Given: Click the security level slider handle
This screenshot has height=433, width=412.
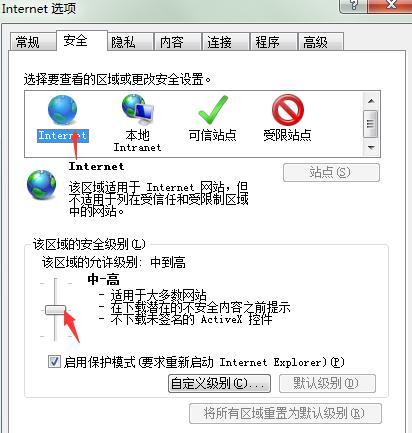Looking at the screenshot, I should click(55, 310).
